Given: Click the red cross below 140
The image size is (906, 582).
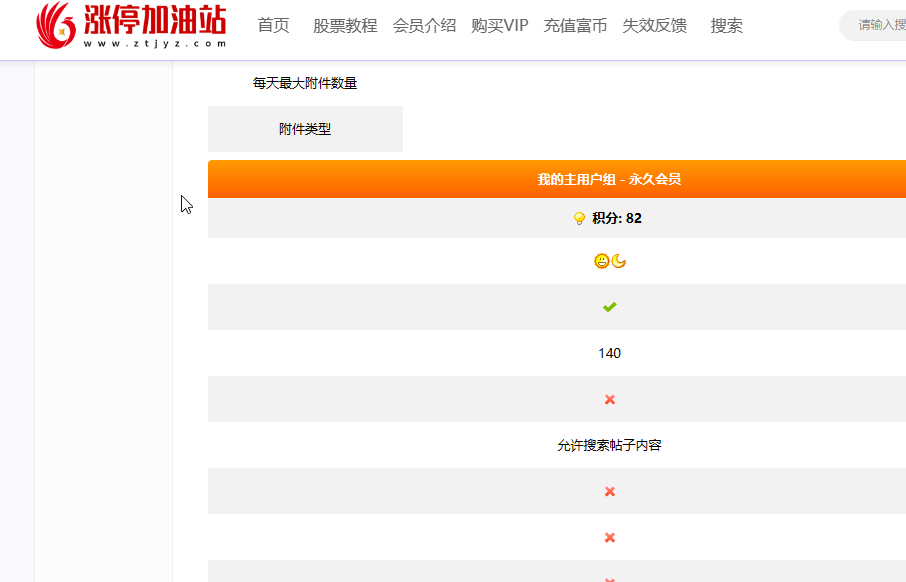Looking at the screenshot, I should 610,399.
